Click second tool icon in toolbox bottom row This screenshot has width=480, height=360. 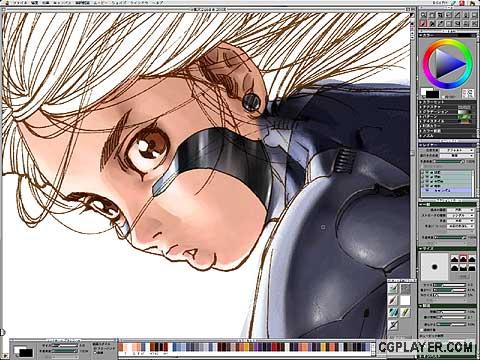tap(432, 23)
